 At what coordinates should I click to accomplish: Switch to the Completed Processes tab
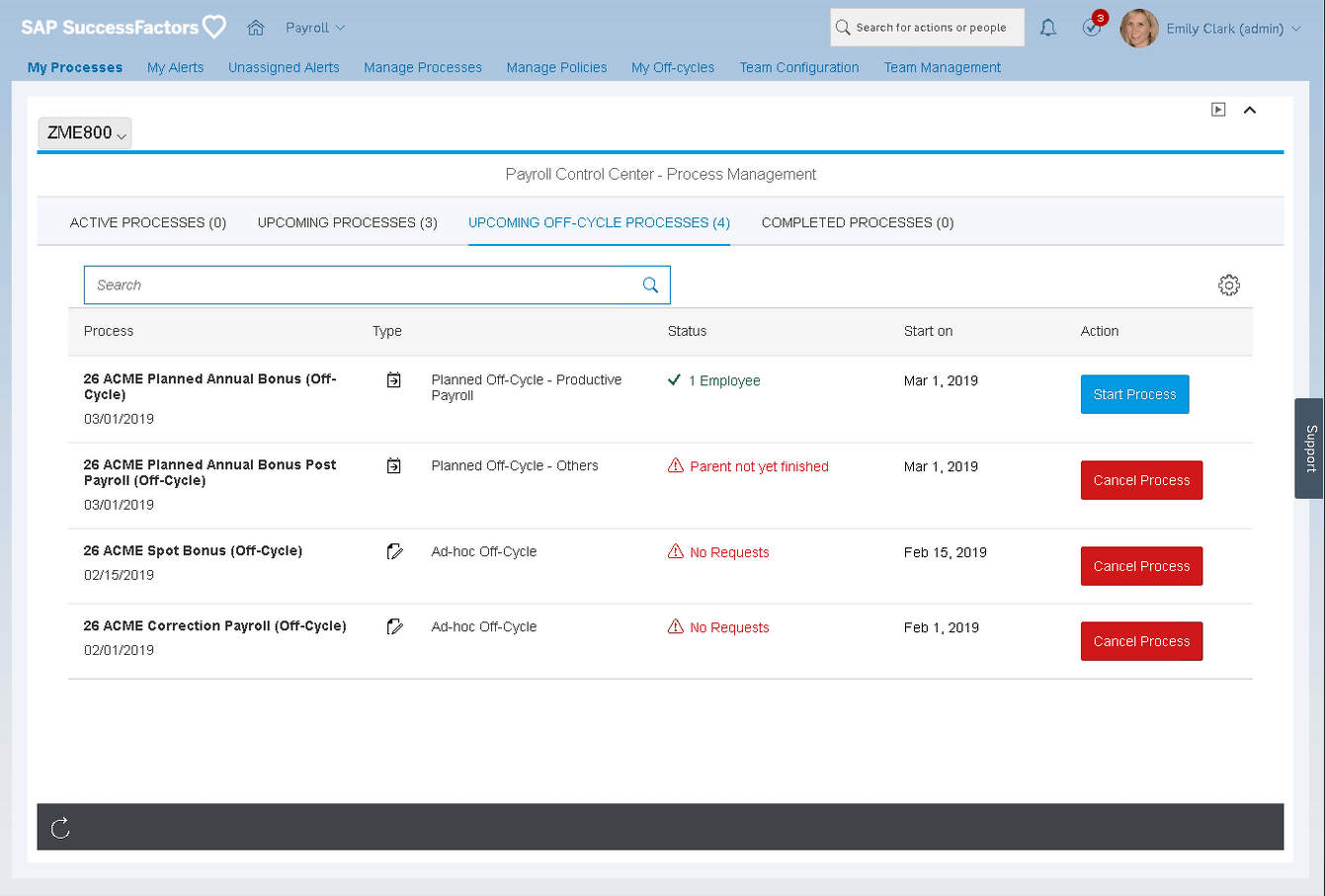(x=857, y=222)
